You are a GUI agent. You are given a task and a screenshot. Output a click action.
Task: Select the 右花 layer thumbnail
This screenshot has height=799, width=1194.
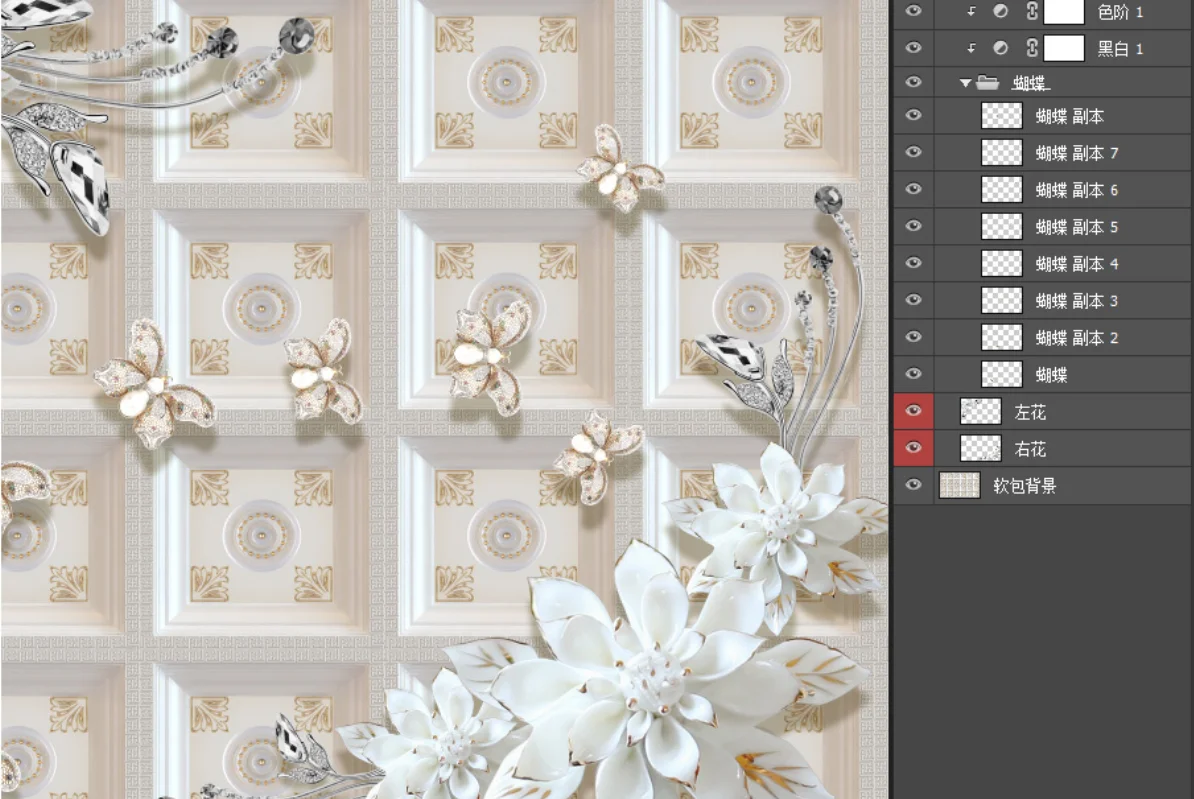pyautogui.click(x=980, y=448)
